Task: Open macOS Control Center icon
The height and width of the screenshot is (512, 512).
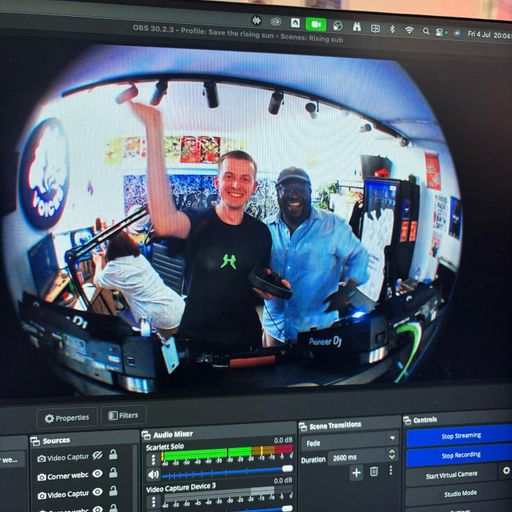Action: click(441, 32)
